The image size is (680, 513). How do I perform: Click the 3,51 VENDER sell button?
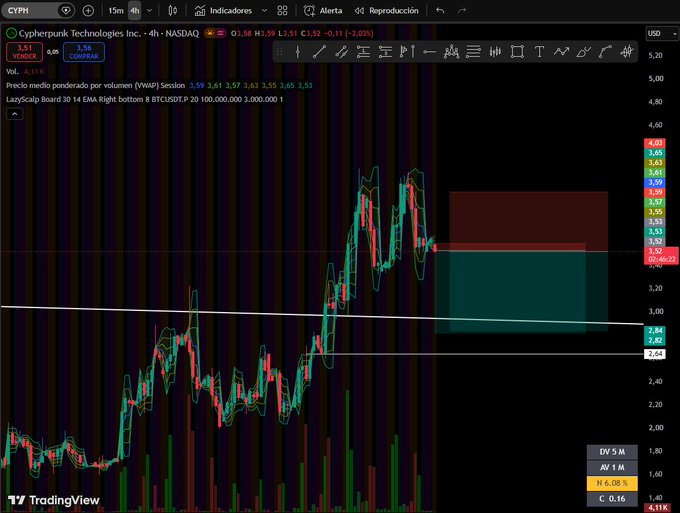(x=25, y=52)
